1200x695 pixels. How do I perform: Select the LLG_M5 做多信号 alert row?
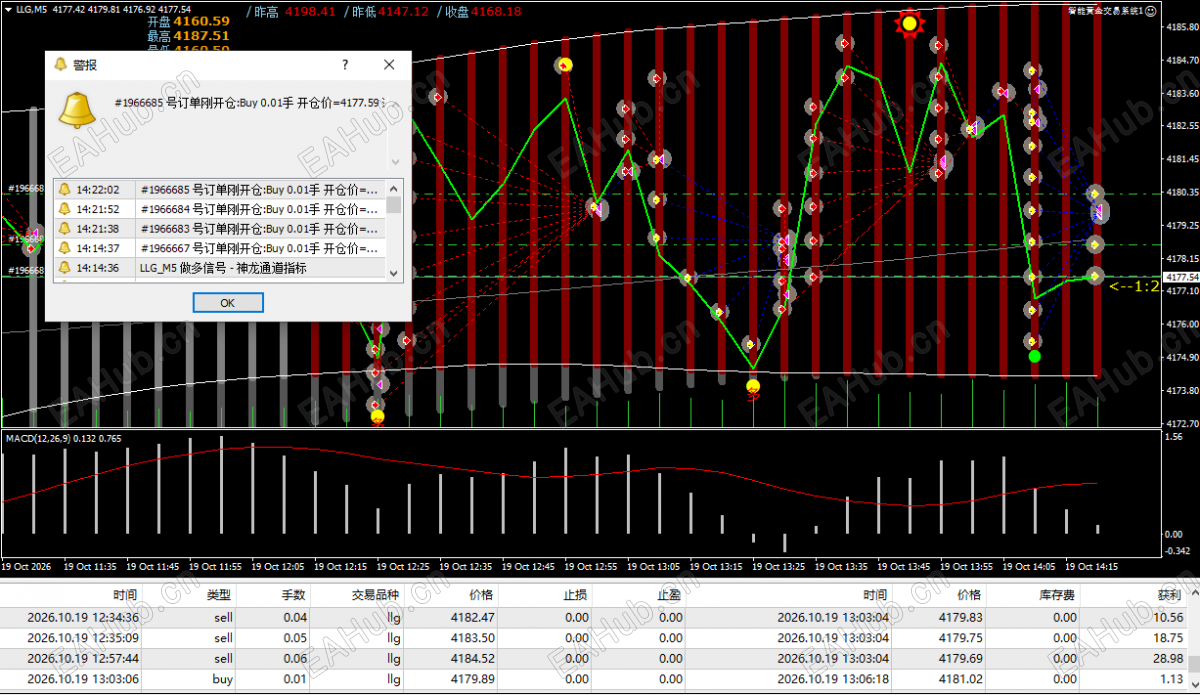pyautogui.click(x=220, y=267)
